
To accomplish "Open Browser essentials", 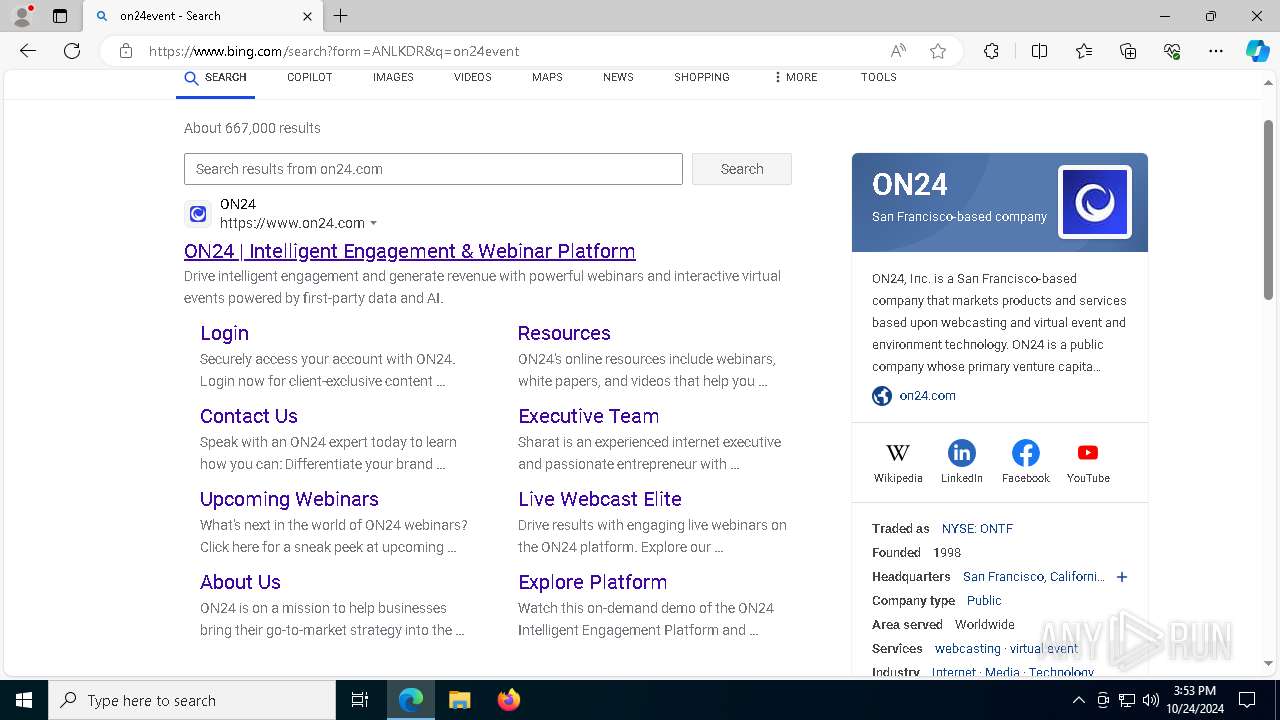I will click(x=1172, y=51).
